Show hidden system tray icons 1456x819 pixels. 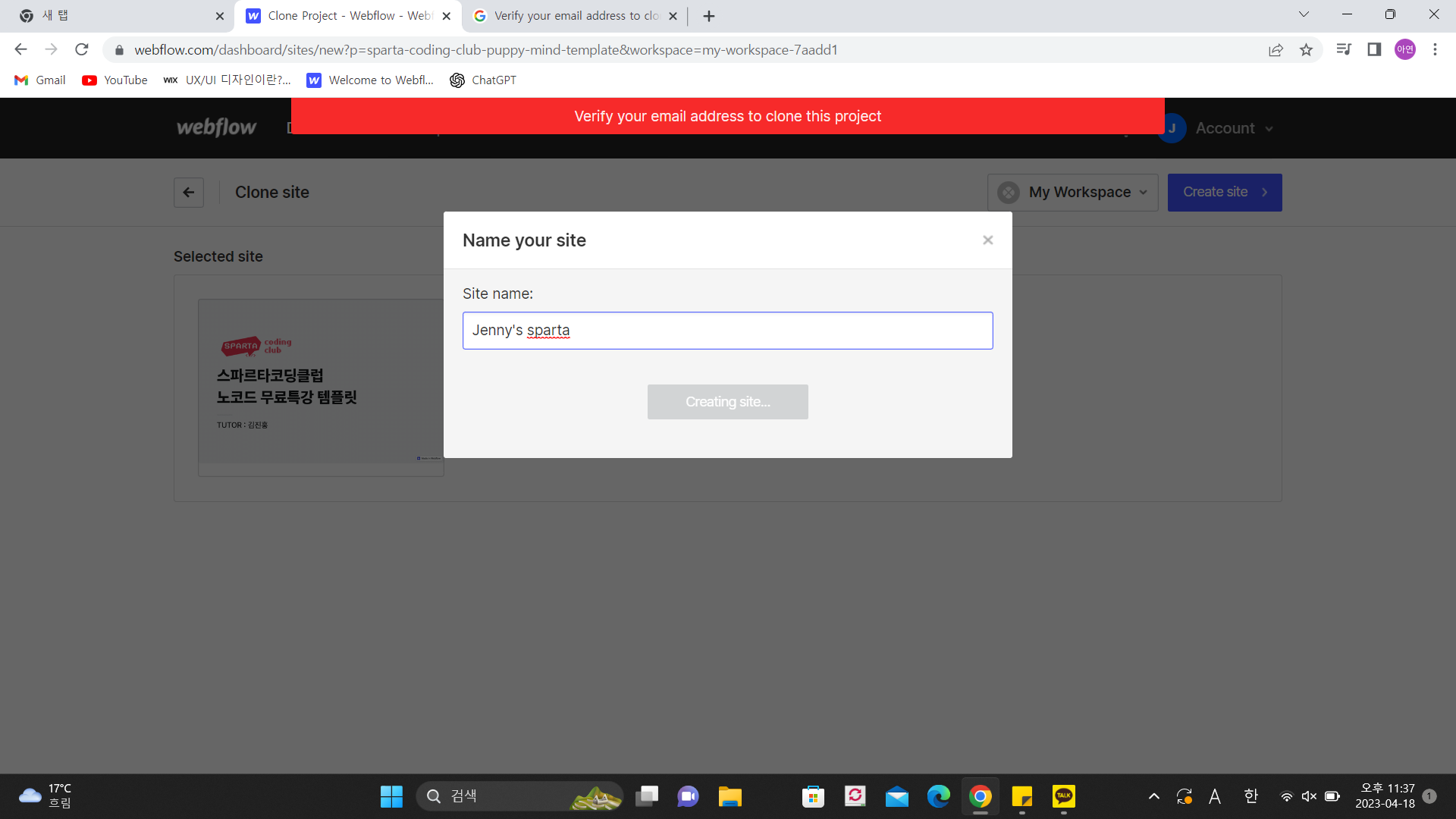click(x=1153, y=796)
